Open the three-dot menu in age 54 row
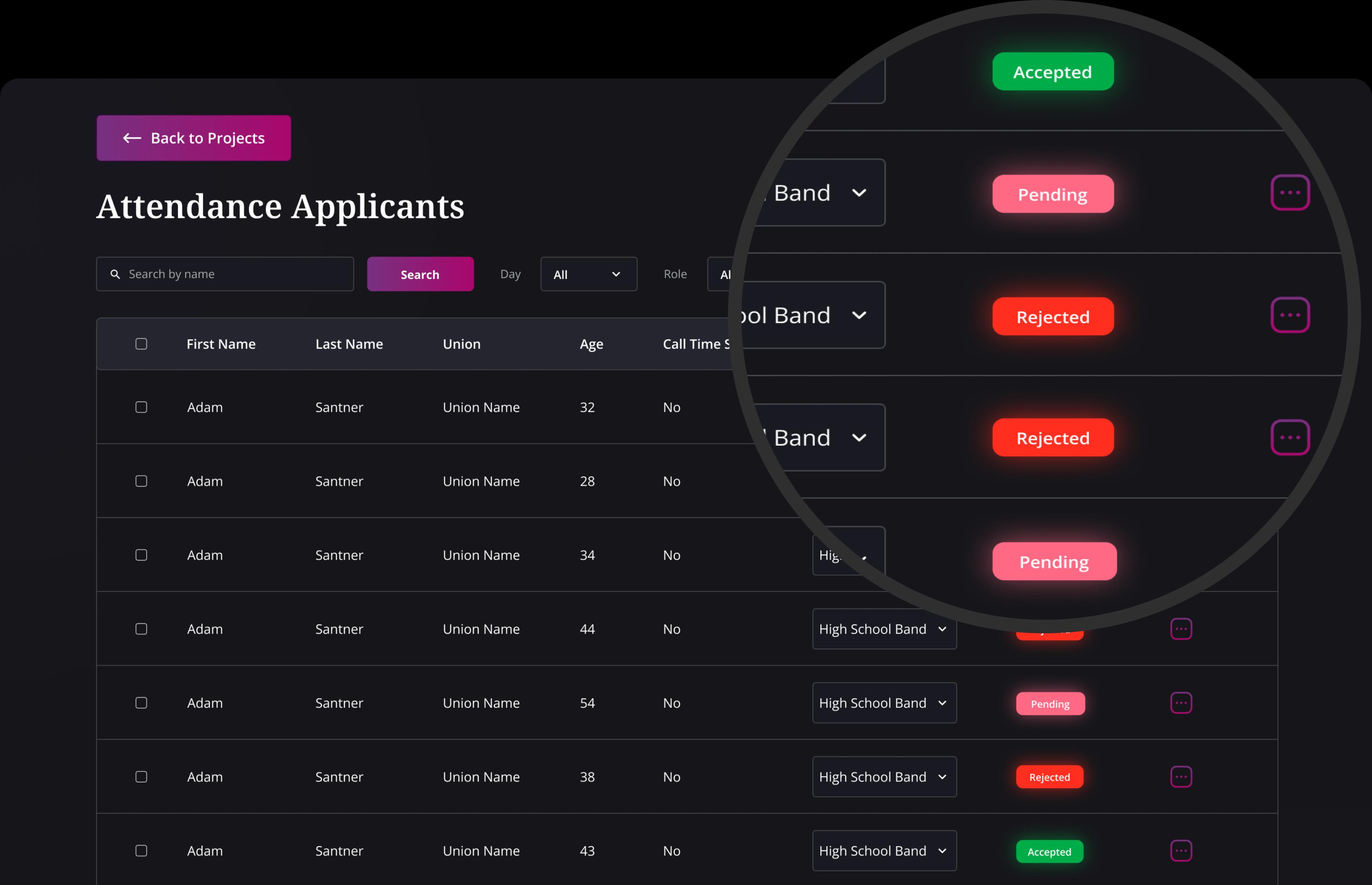Screen dimensions: 1372x885 pyautogui.click(x=1181, y=703)
